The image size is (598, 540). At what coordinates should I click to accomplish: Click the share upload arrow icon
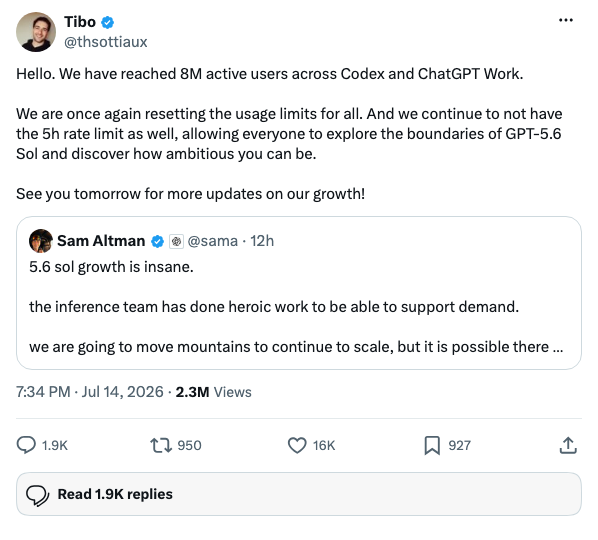click(x=568, y=445)
